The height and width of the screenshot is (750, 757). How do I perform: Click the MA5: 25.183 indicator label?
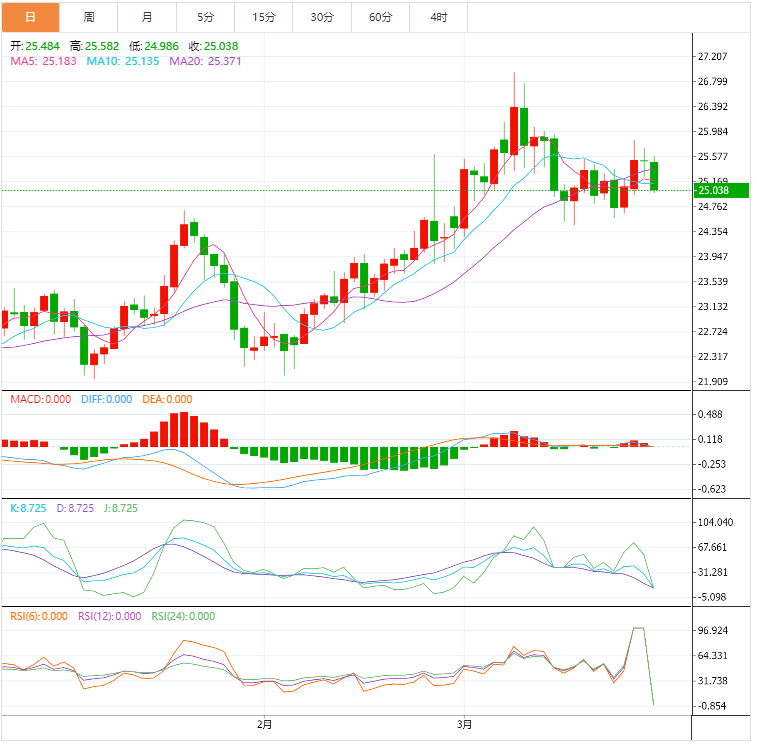[x=42, y=61]
